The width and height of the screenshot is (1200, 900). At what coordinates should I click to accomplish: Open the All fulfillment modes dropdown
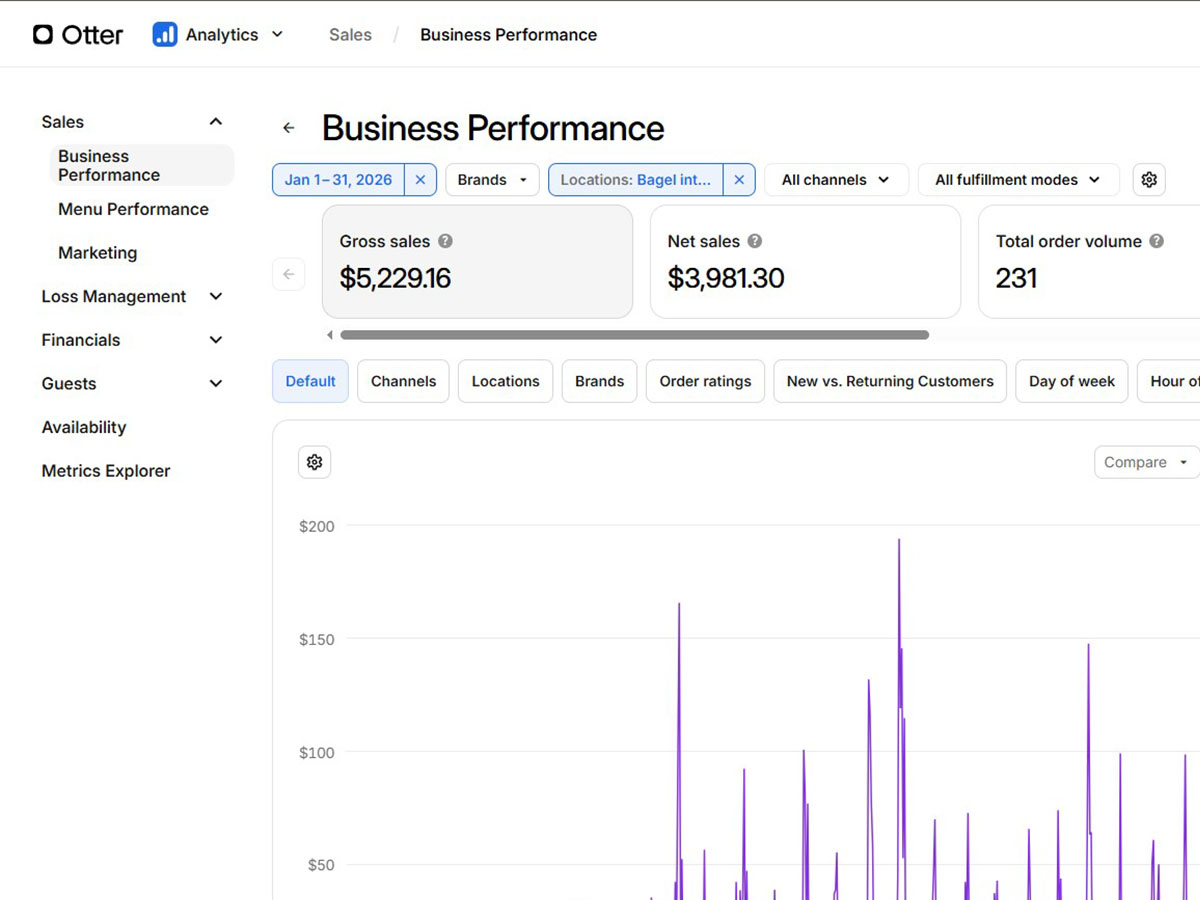1017,180
